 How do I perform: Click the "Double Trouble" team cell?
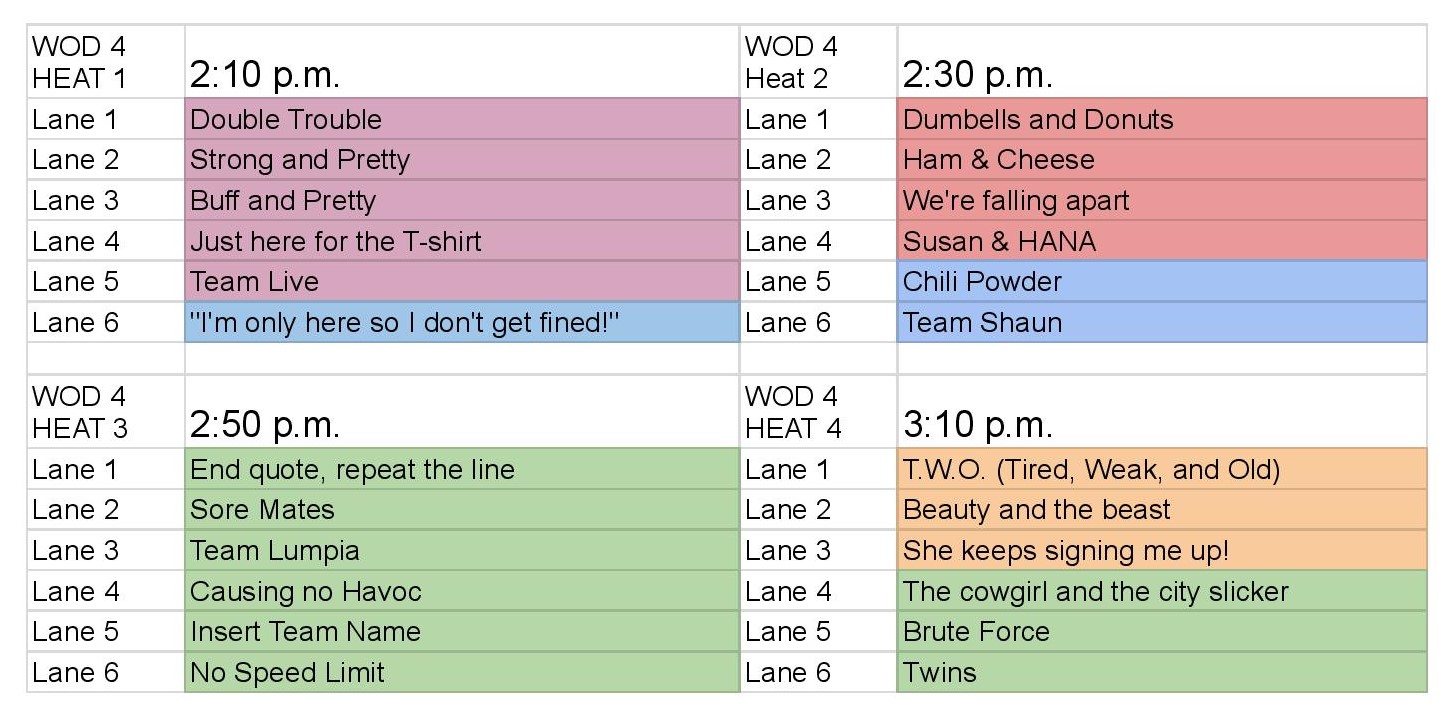click(461, 119)
